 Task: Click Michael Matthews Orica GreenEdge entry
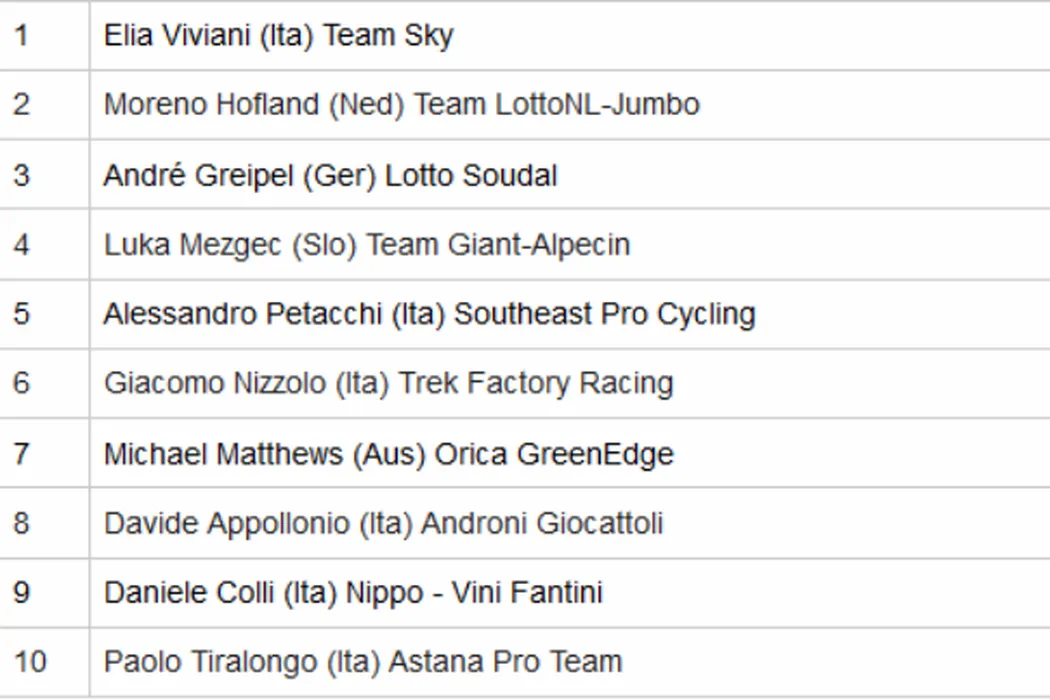click(x=388, y=454)
